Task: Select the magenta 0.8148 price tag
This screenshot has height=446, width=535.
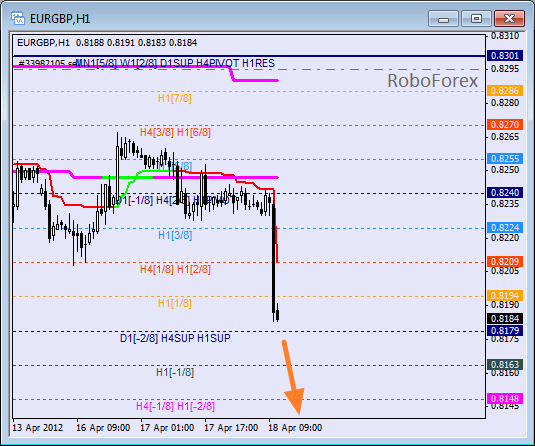Action: [x=505, y=398]
